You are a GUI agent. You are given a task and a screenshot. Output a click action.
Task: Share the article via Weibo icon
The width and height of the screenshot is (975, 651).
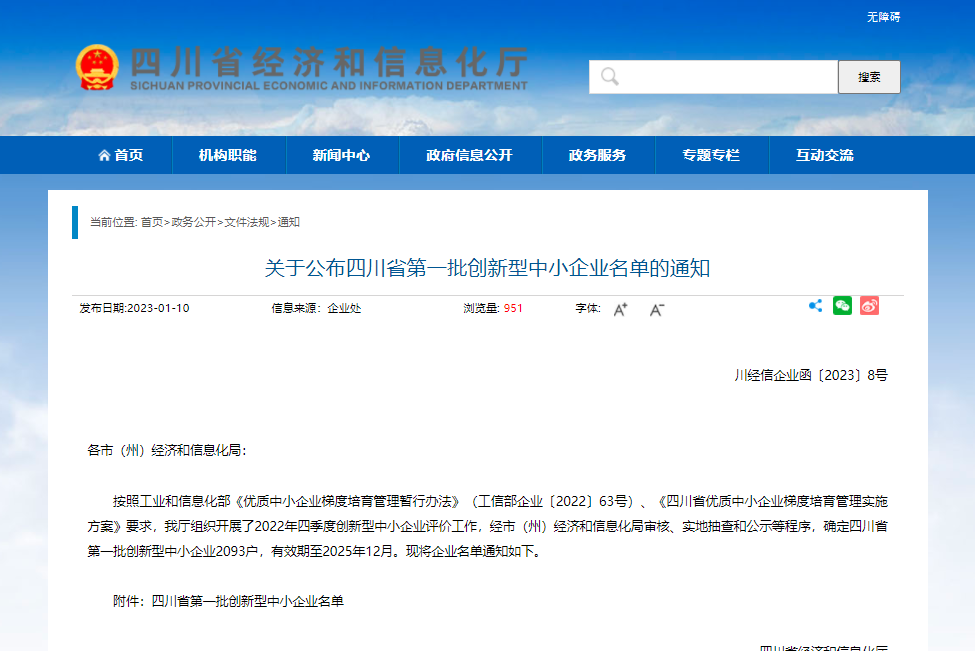pos(869,306)
